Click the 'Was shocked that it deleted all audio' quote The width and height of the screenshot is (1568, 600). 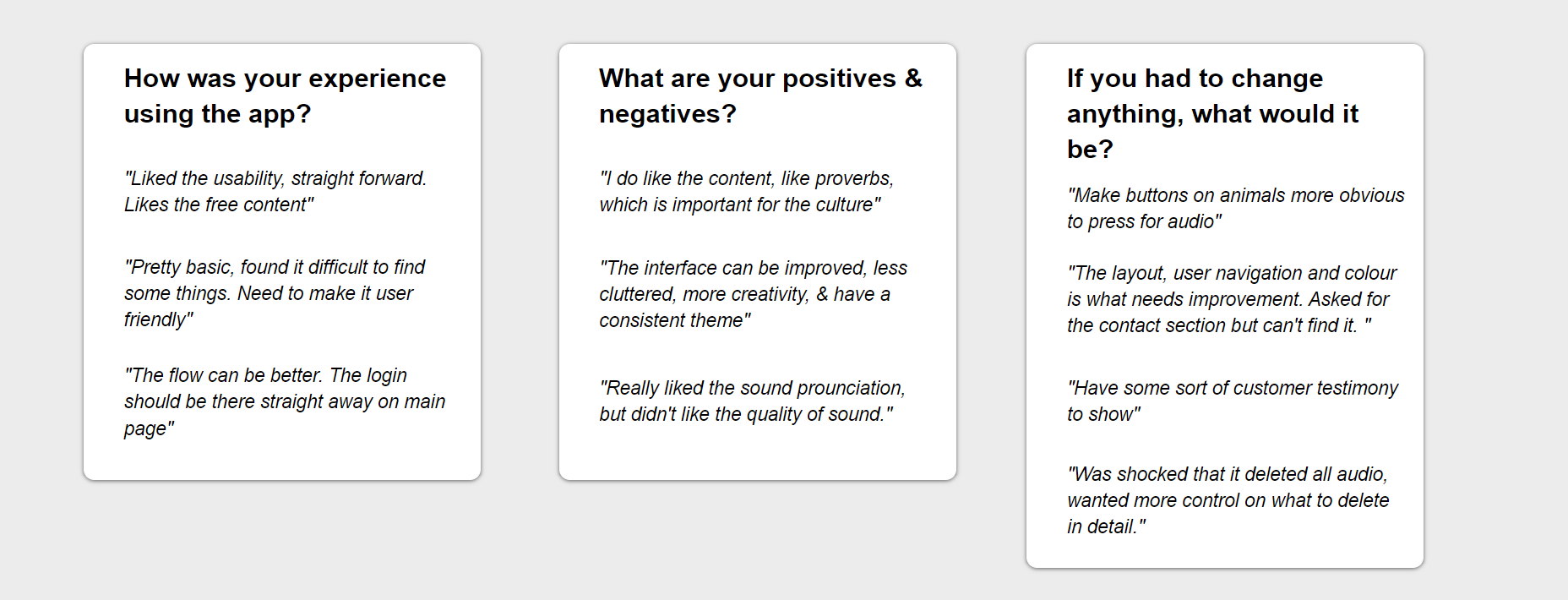coord(1228,500)
